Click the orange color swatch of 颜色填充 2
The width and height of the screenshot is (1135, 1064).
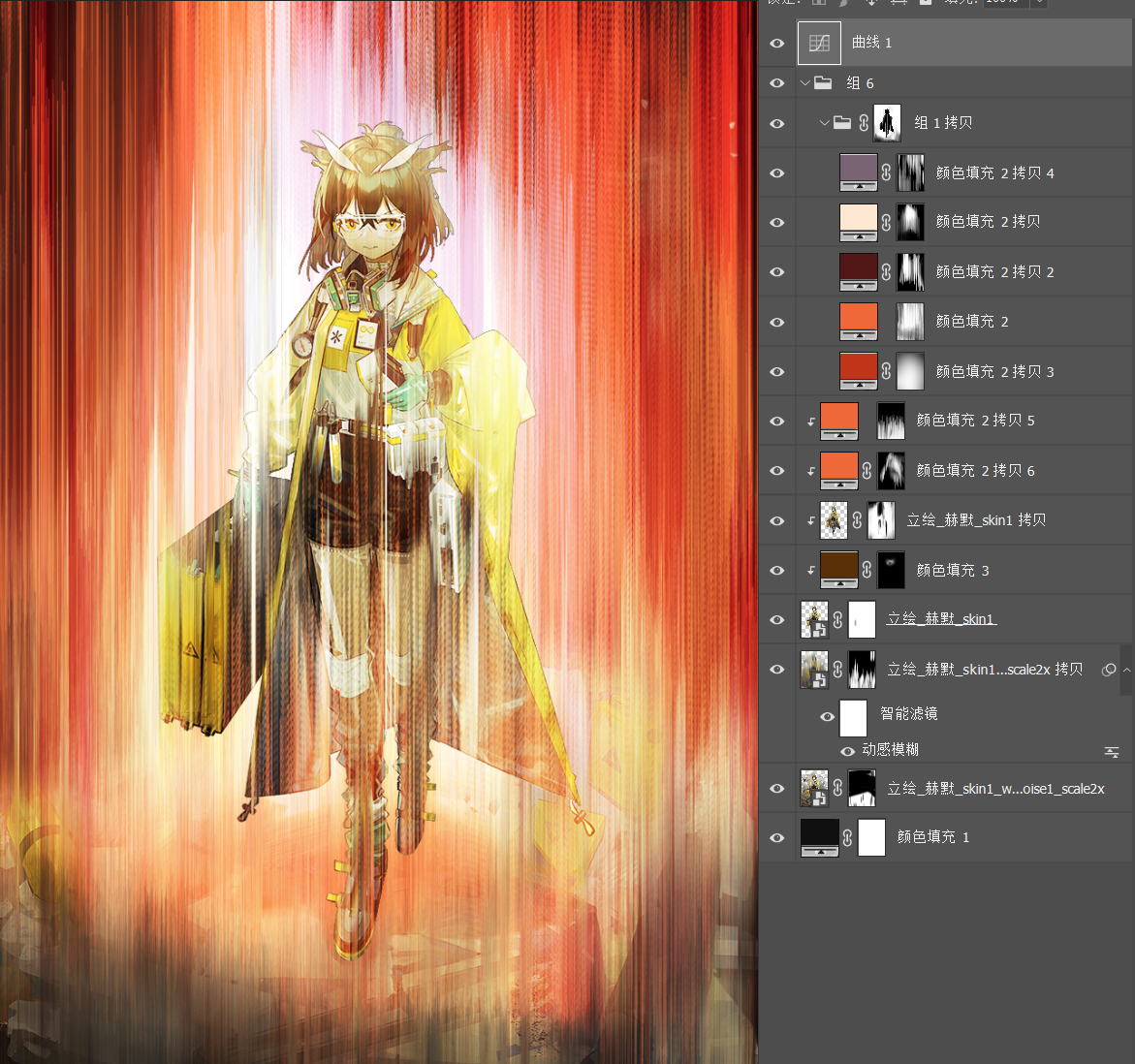tap(859, 322)
